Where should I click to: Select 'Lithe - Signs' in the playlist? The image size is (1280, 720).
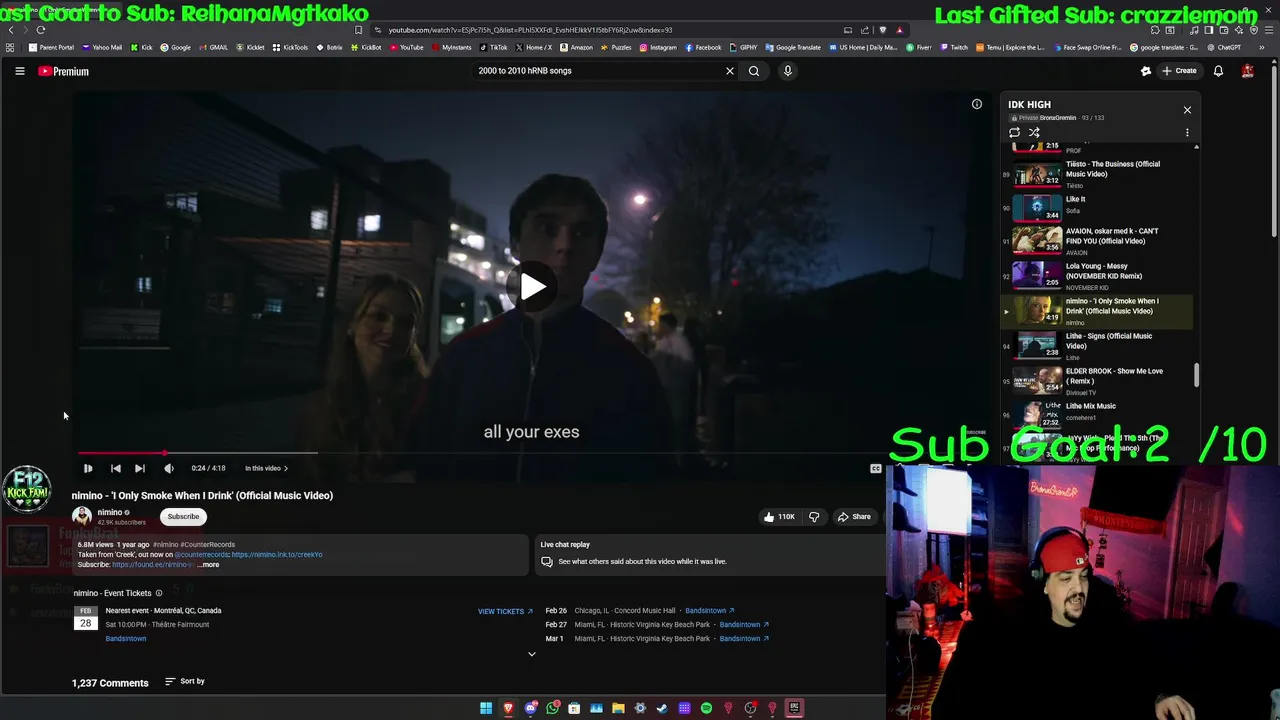[x=1098, y=346]
